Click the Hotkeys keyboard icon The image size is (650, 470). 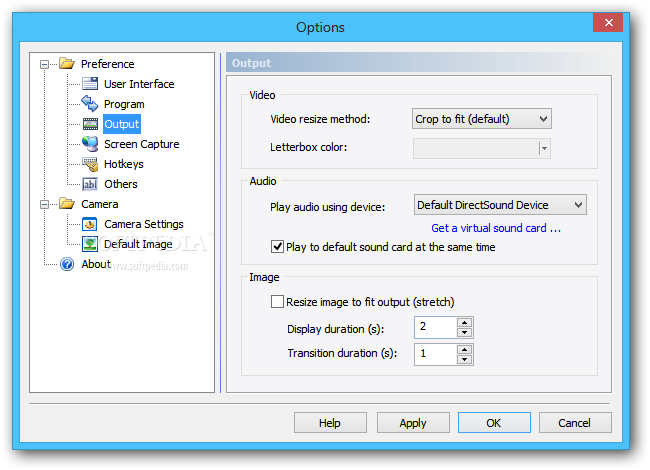[90, 164]
